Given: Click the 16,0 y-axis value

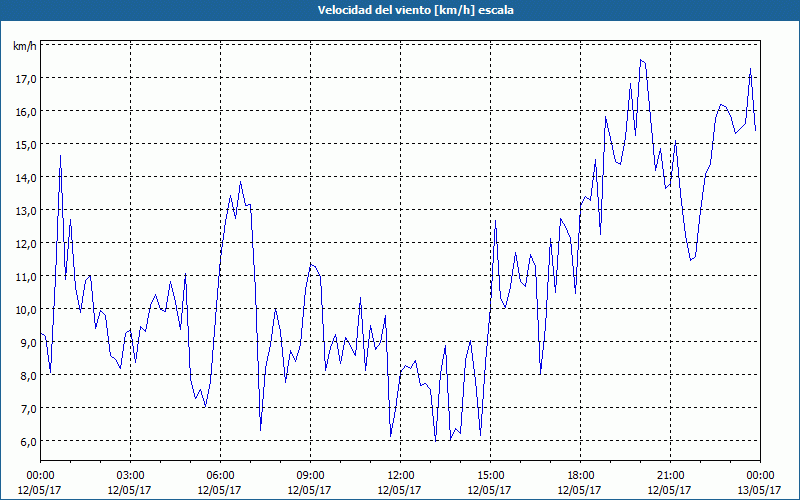Looking at the screenshot, I should (x=27, y=112).
